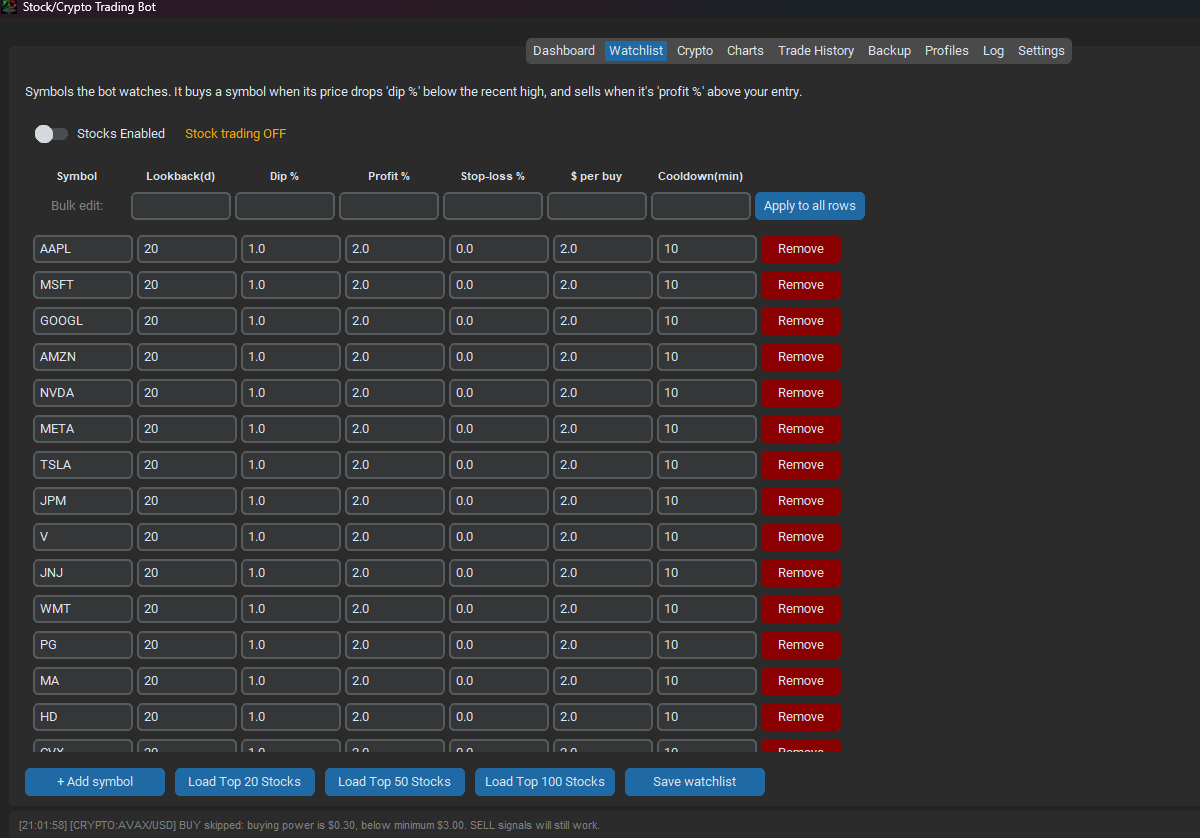Open the Backup tab
This screenshot has width=1200, height=838.
point(889,51)
